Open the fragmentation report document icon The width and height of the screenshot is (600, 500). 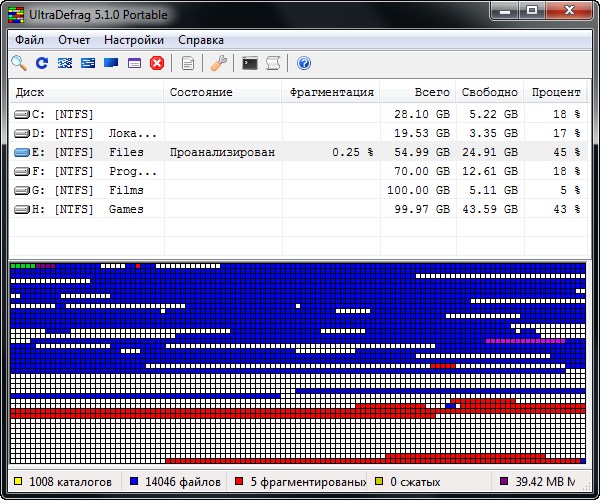(188, 63)
